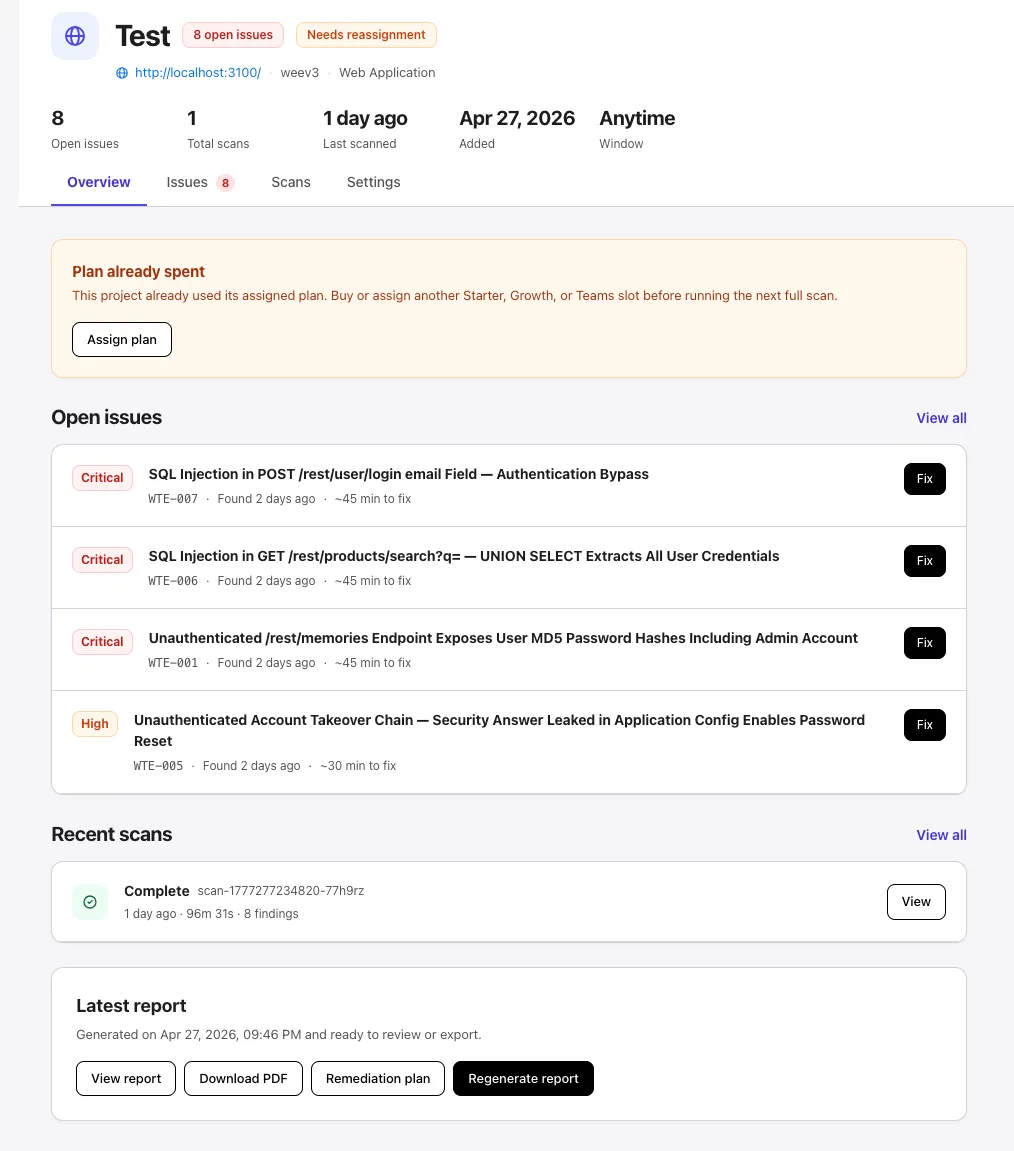Click the High severity badge on WTE-005

pos(94,723)
